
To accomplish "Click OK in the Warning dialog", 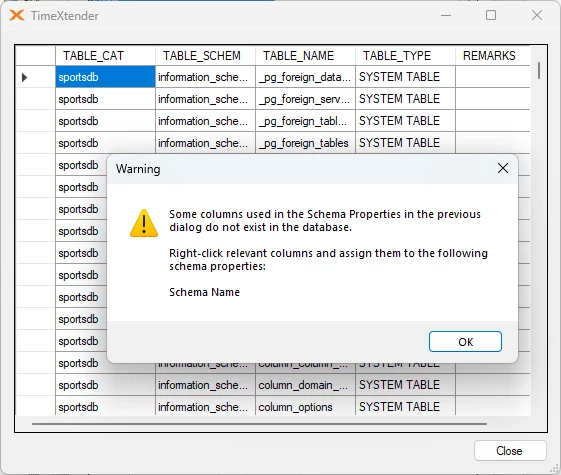I will click(465, 342).
